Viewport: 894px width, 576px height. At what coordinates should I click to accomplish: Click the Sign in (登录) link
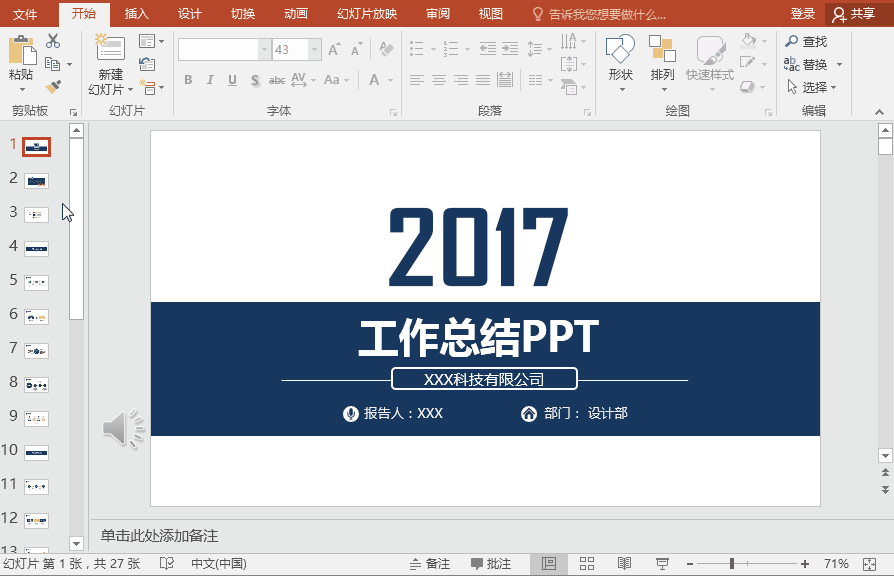point(803,14)
